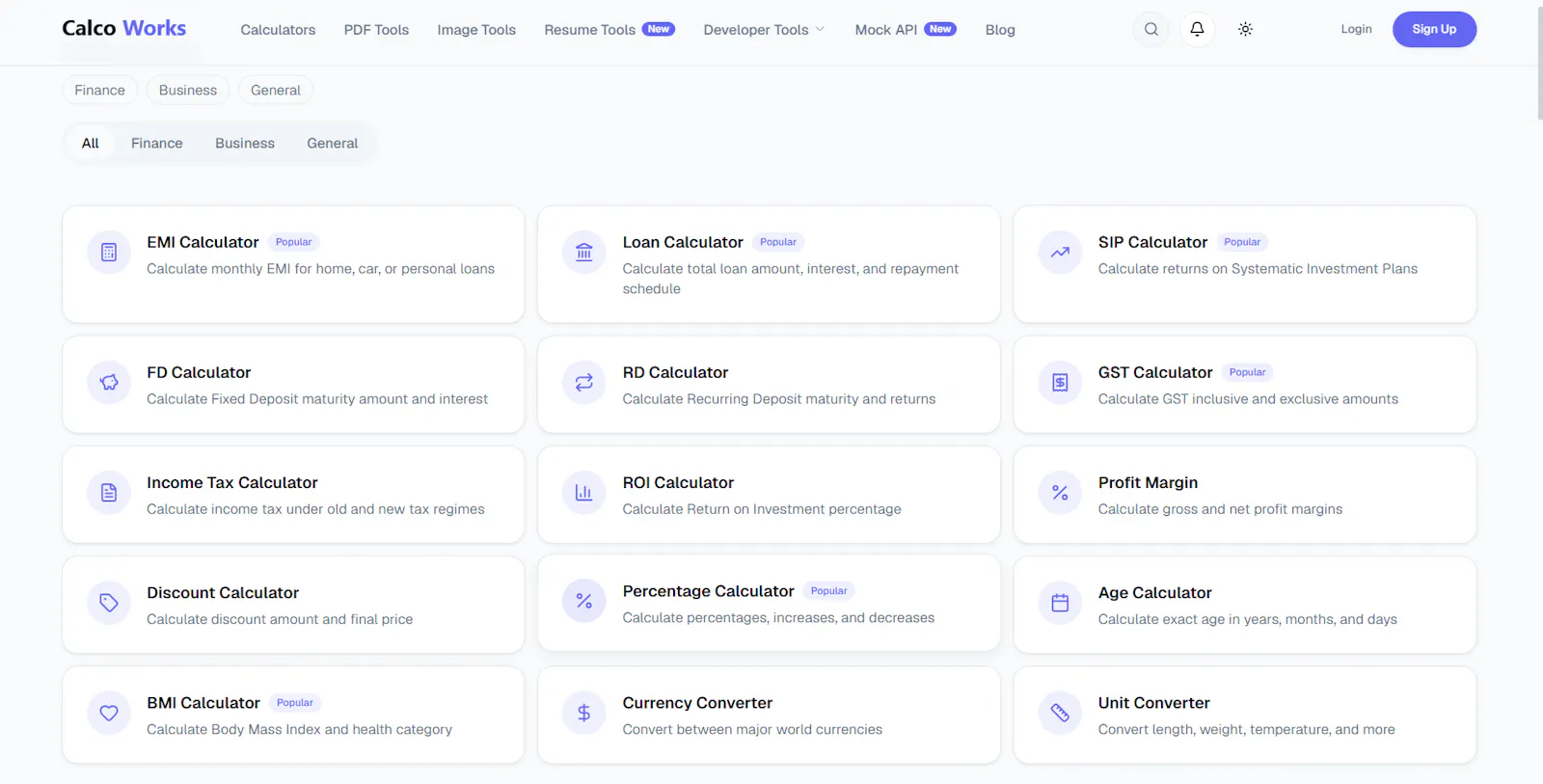Open the FD Calculator title
The image size is (1543, 784).
[199, 372]
